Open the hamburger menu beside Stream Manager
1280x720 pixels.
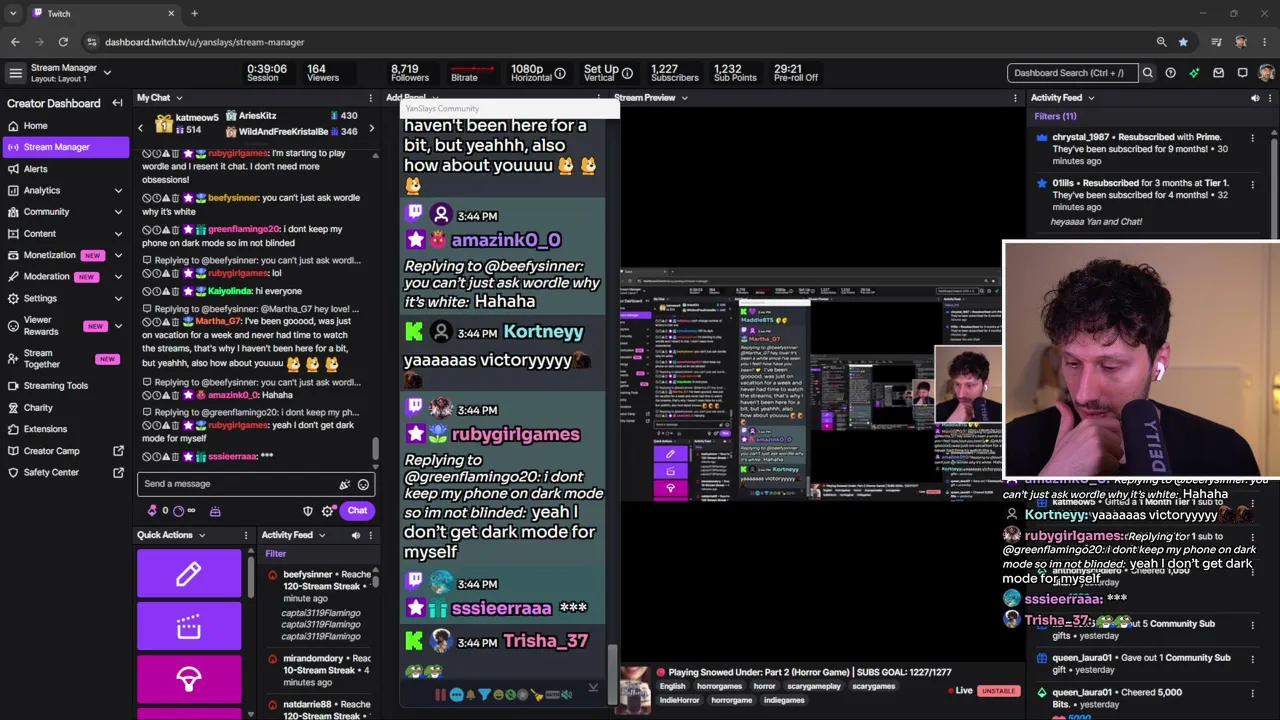point(15,73)
